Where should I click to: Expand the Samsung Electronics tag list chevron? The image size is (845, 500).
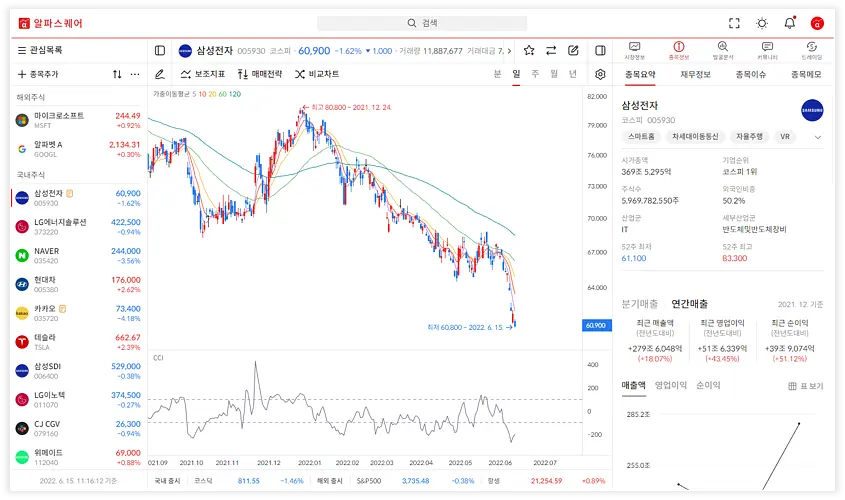(x=818, y=137)
